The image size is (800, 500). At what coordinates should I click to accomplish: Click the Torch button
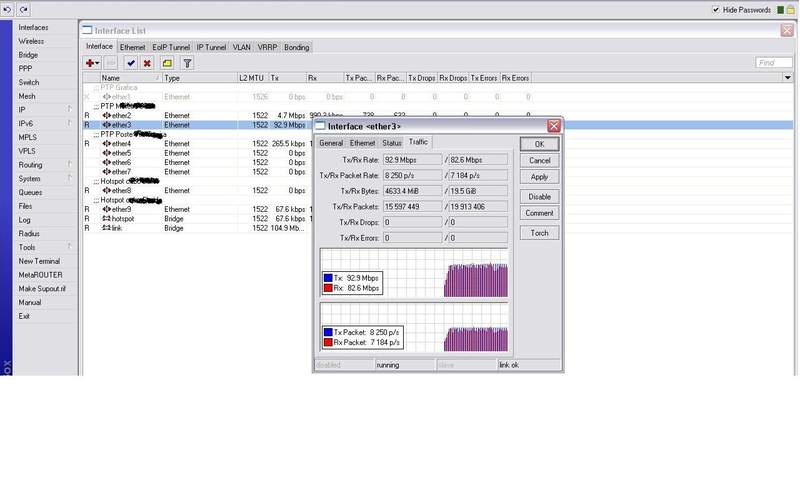point(539,233)
